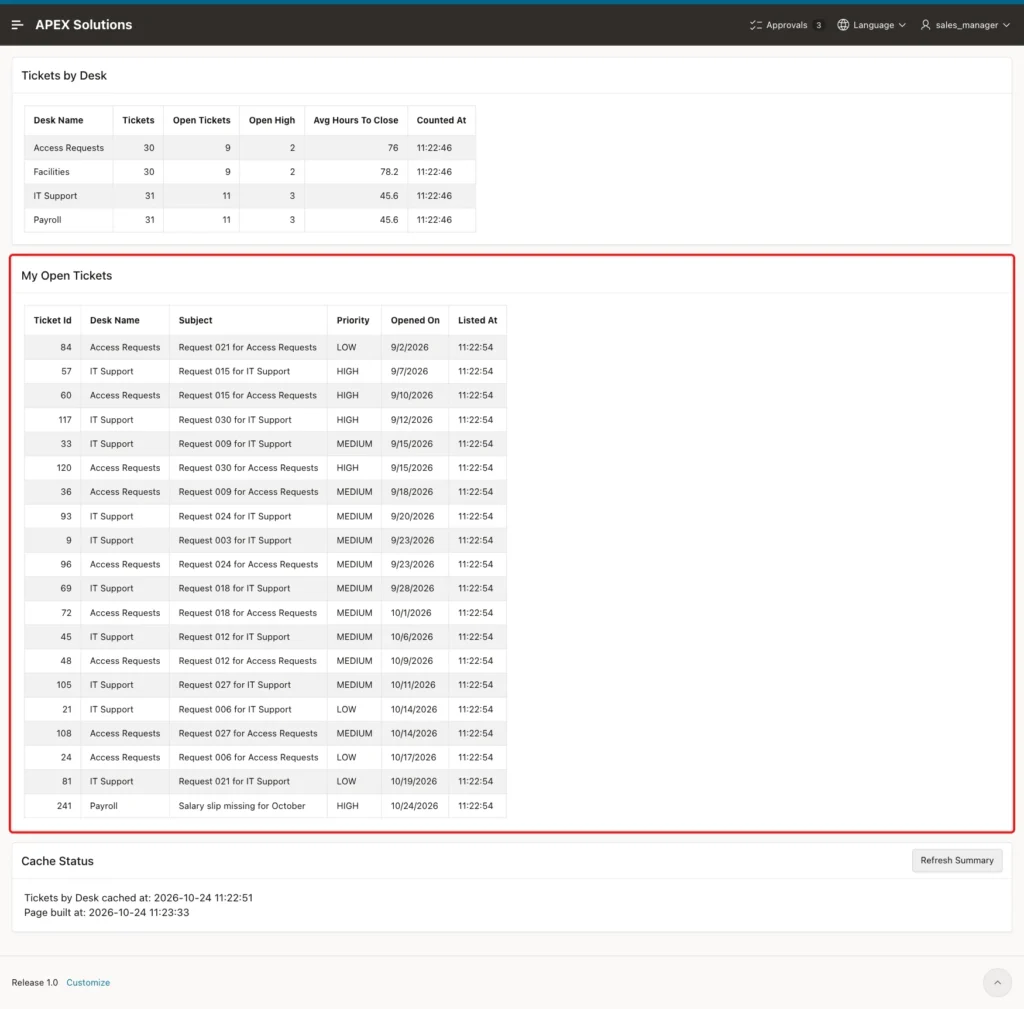Click the Open High column header
Image resolution: width=1024 pixels, height=1009 pixels.
point(272,120)
